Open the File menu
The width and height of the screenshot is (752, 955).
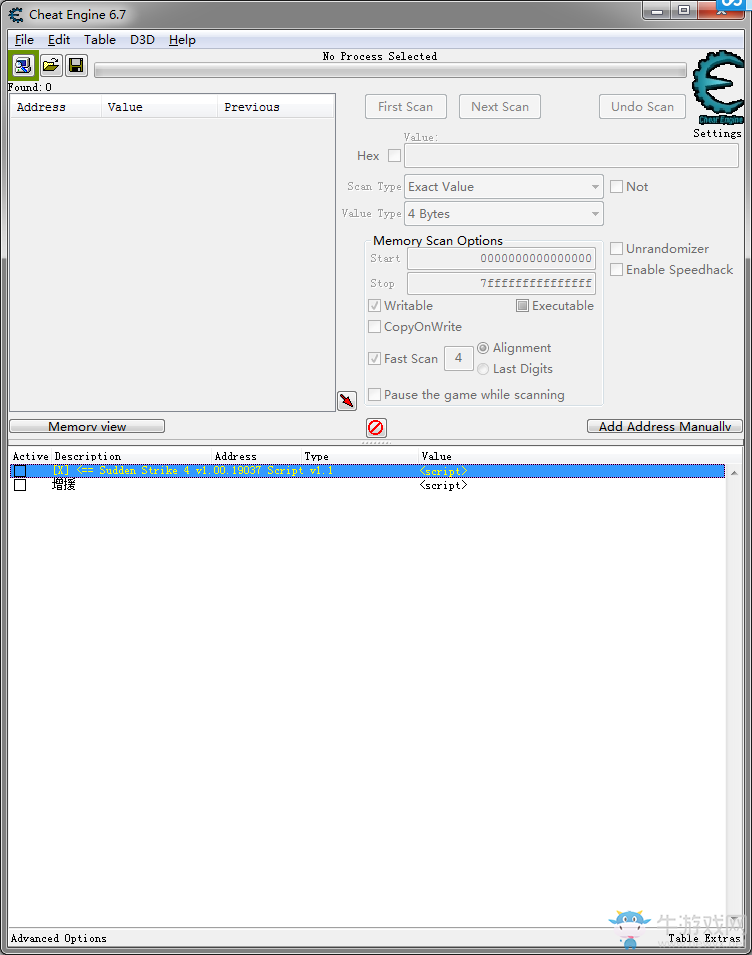pyautogui.click(x=24, y=40)
